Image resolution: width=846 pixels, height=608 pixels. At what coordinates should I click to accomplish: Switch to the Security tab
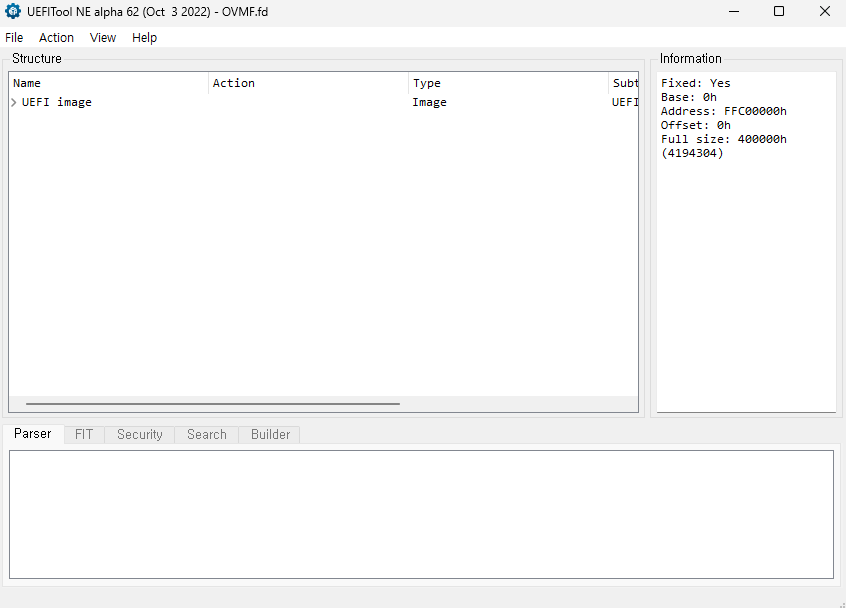click(x=139, y=434)
